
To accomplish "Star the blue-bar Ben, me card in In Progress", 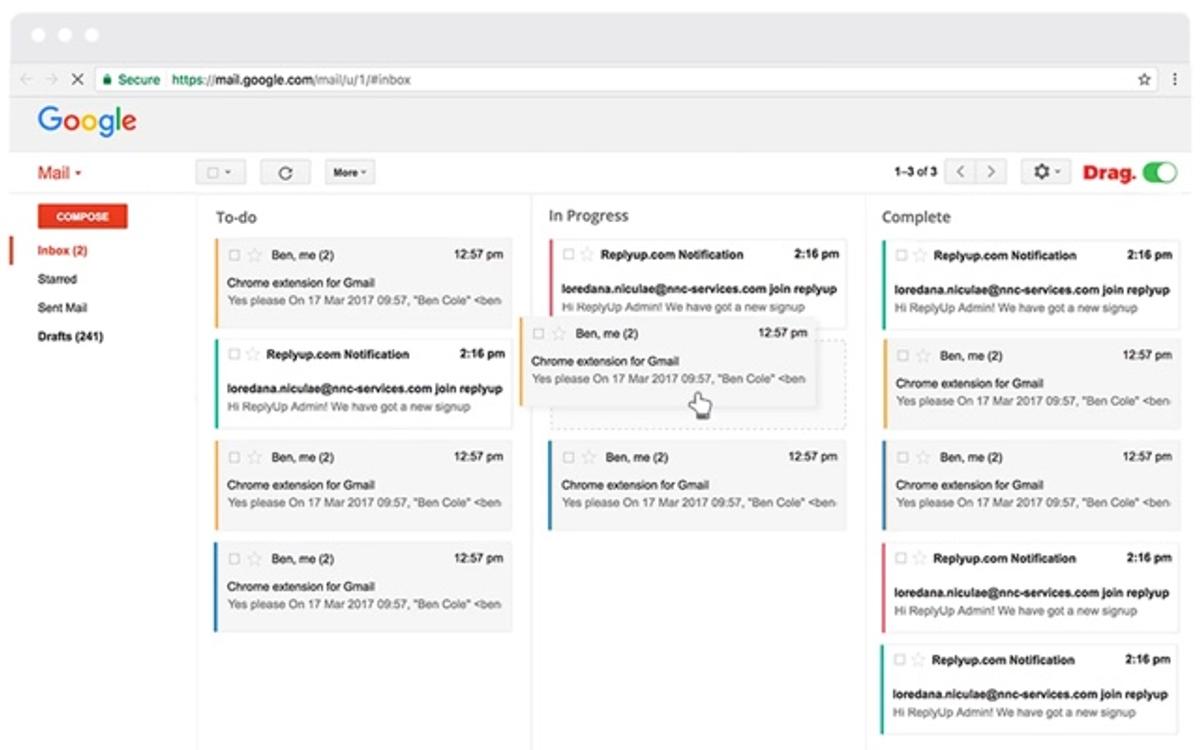I will click(589, 457).
